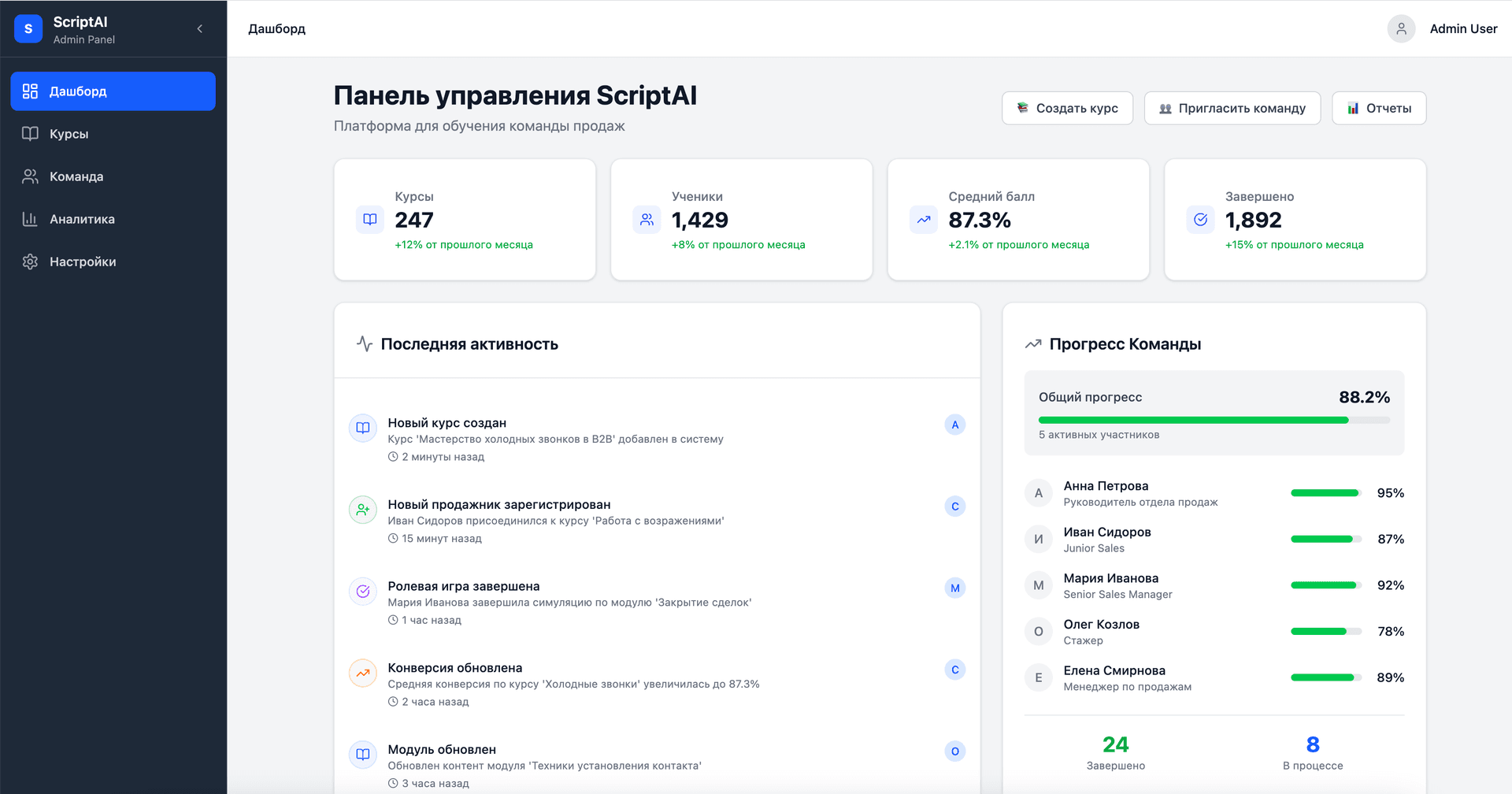Open the Команда sidebar menu item
This screenshot has width=1512, height=794.
click(113, 176)
